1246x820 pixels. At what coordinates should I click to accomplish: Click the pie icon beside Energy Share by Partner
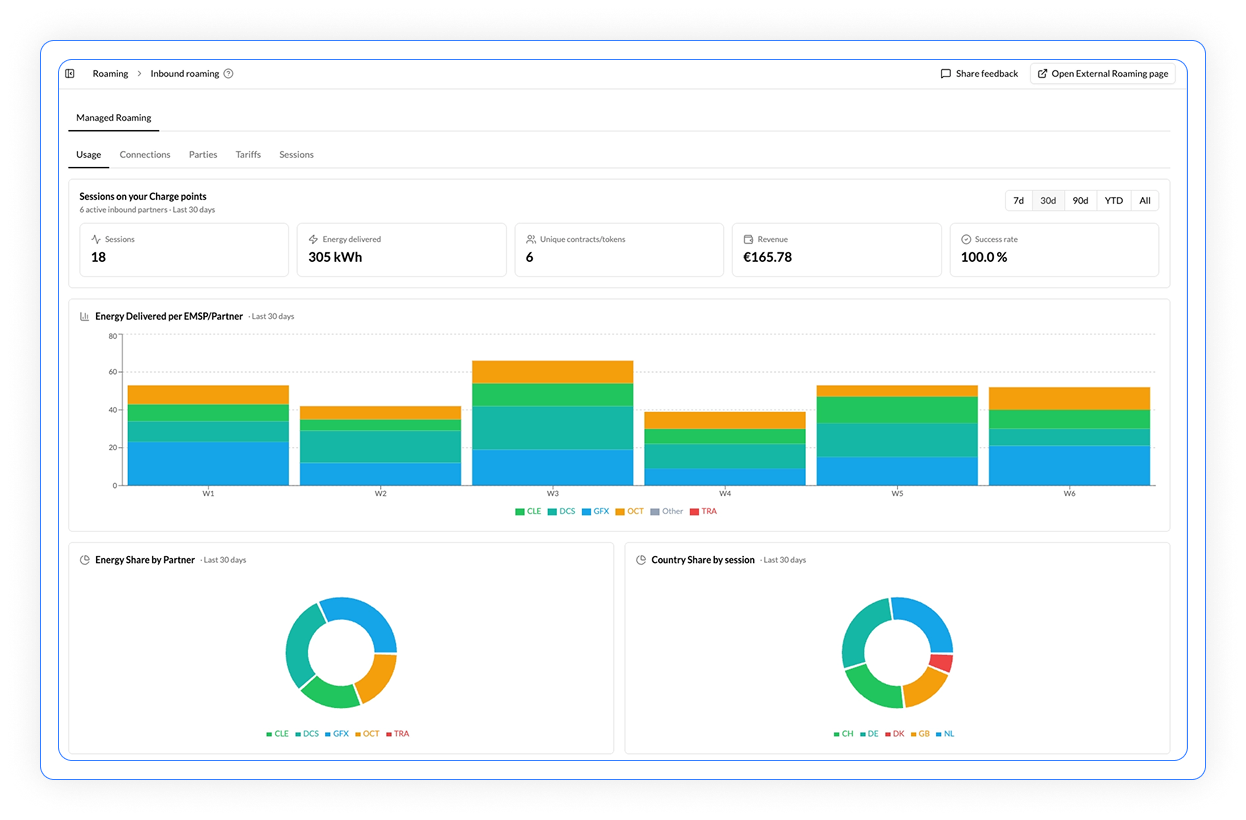(x=85, y=560)
